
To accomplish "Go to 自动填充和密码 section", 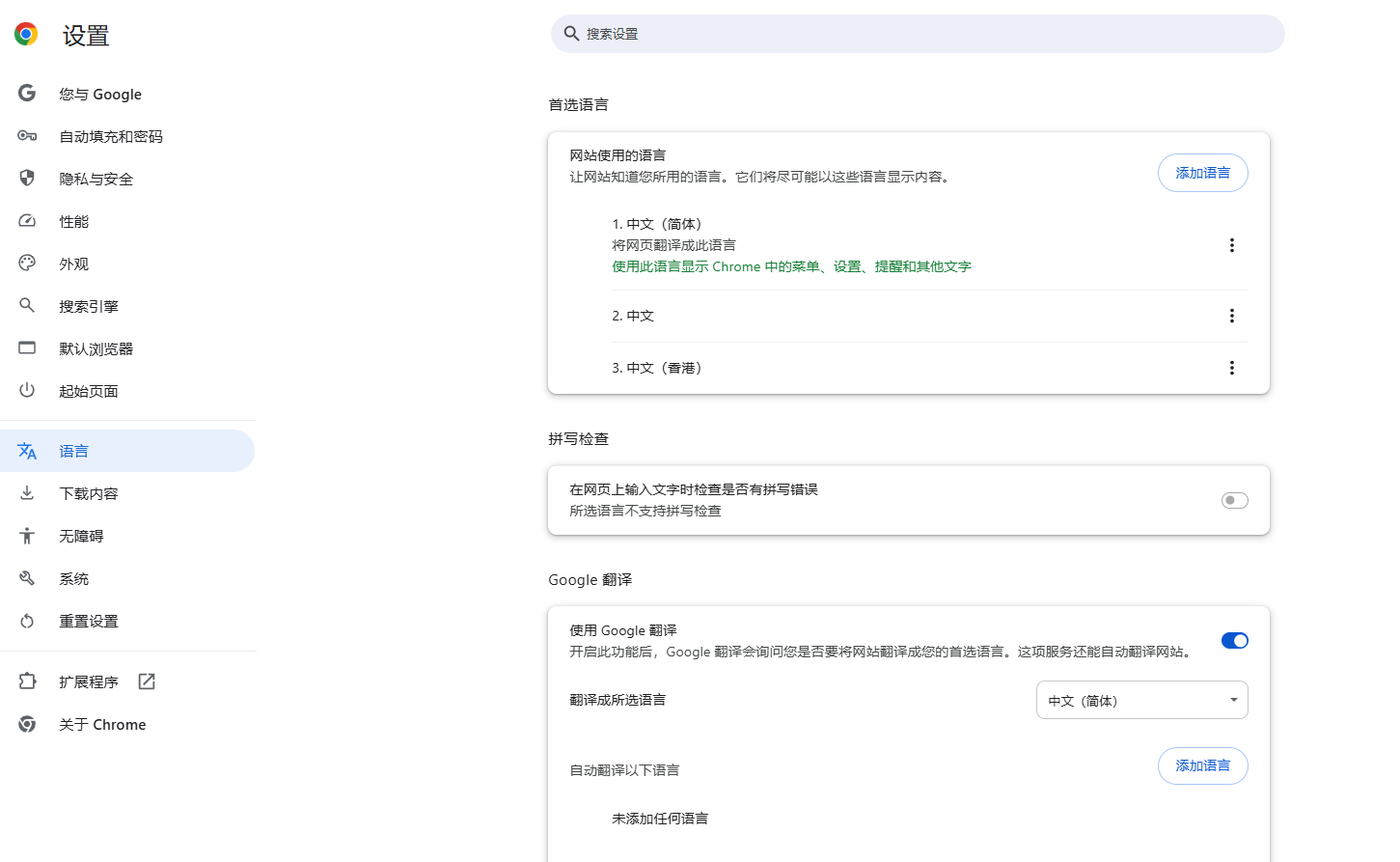I will click(x=127, y=136).
